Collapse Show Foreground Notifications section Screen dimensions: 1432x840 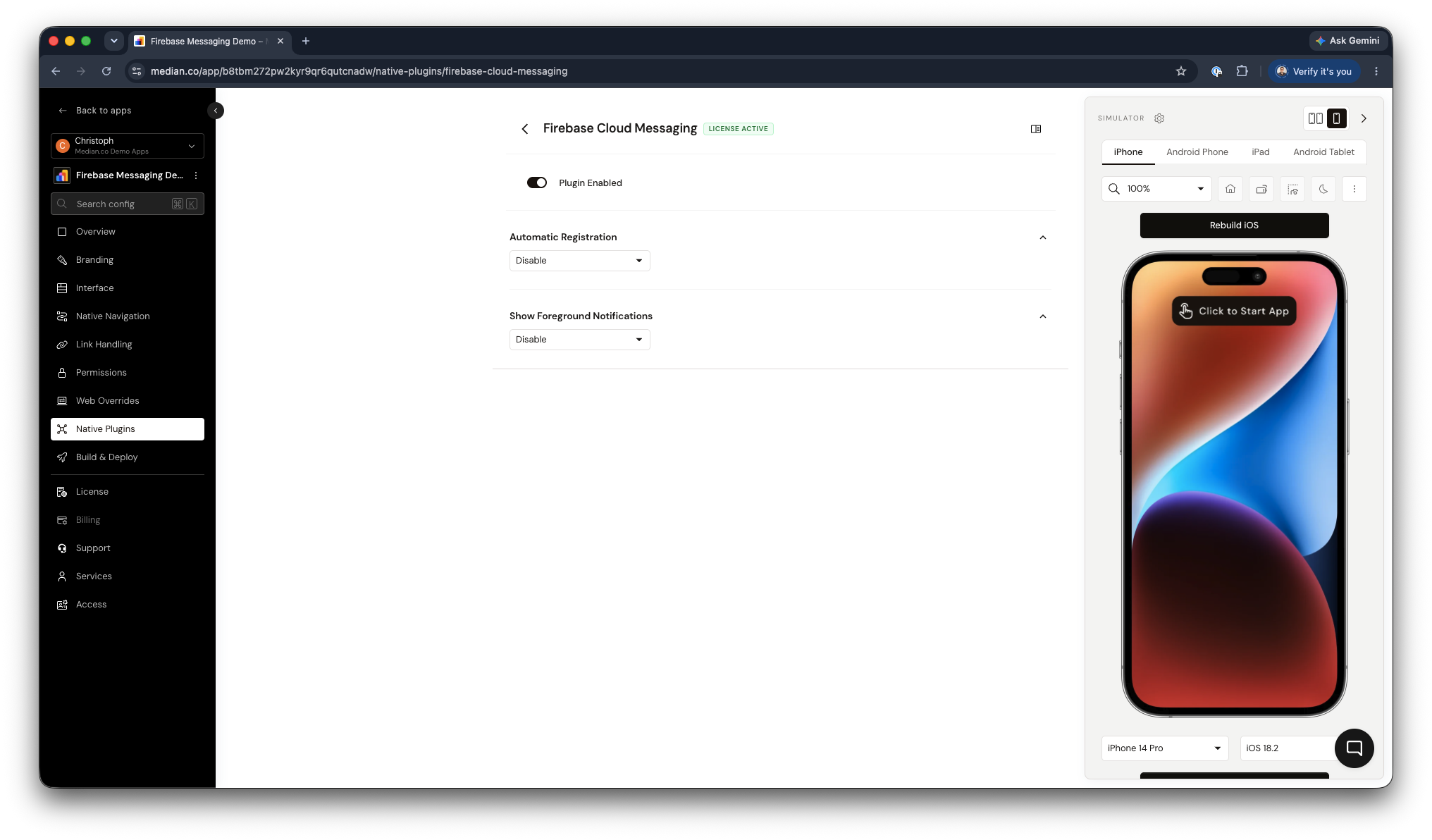tap(1043, 316)
